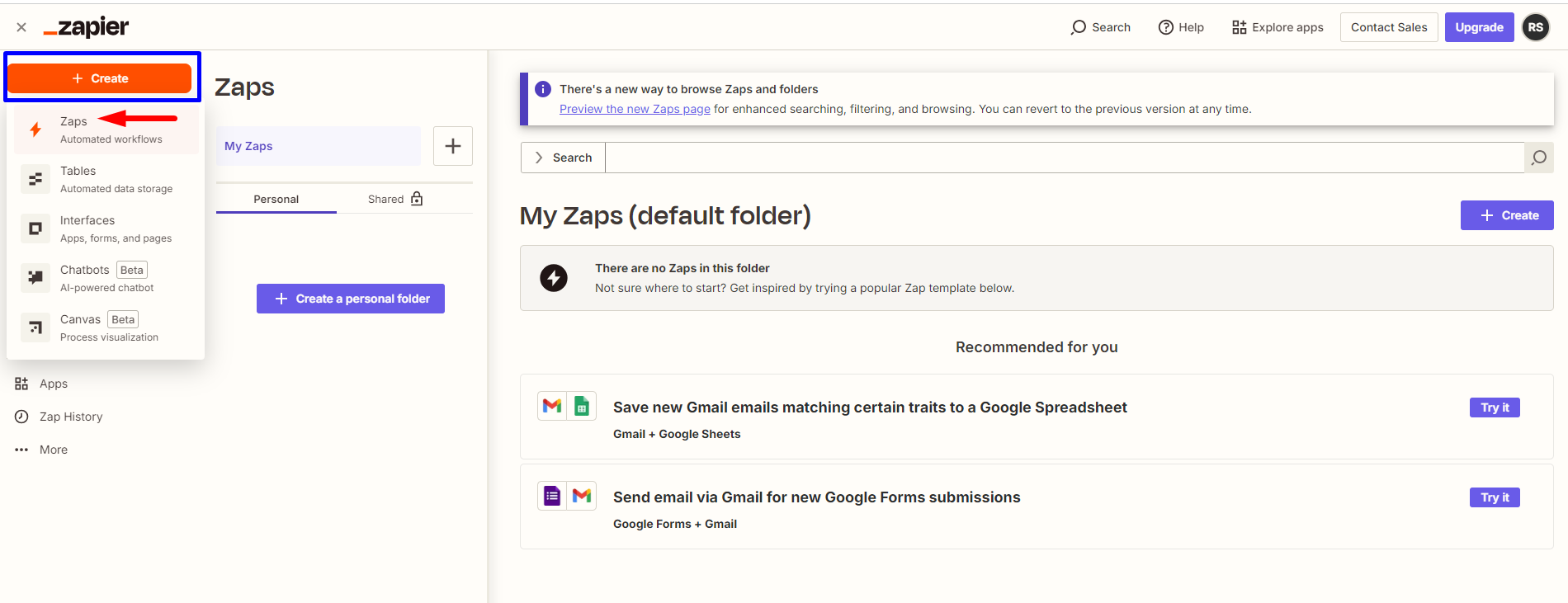This screenshot has height=603, width=1568.
Task: Click the black lightning bolt circle icon
Action: [554, 278]
